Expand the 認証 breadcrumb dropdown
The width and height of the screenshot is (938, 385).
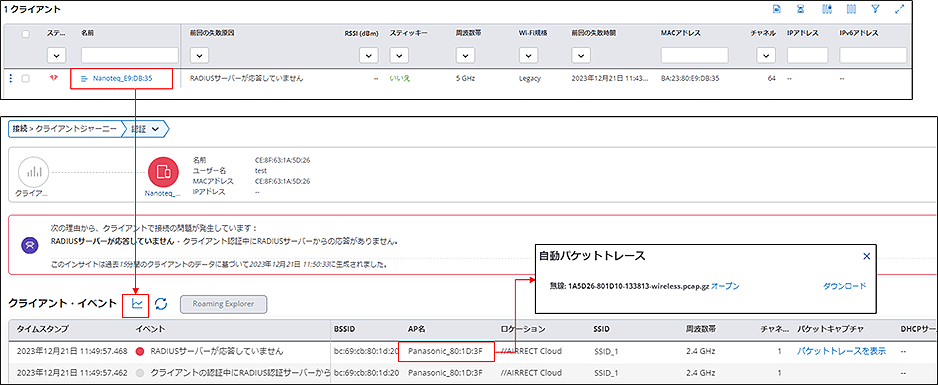pos(156,129)
